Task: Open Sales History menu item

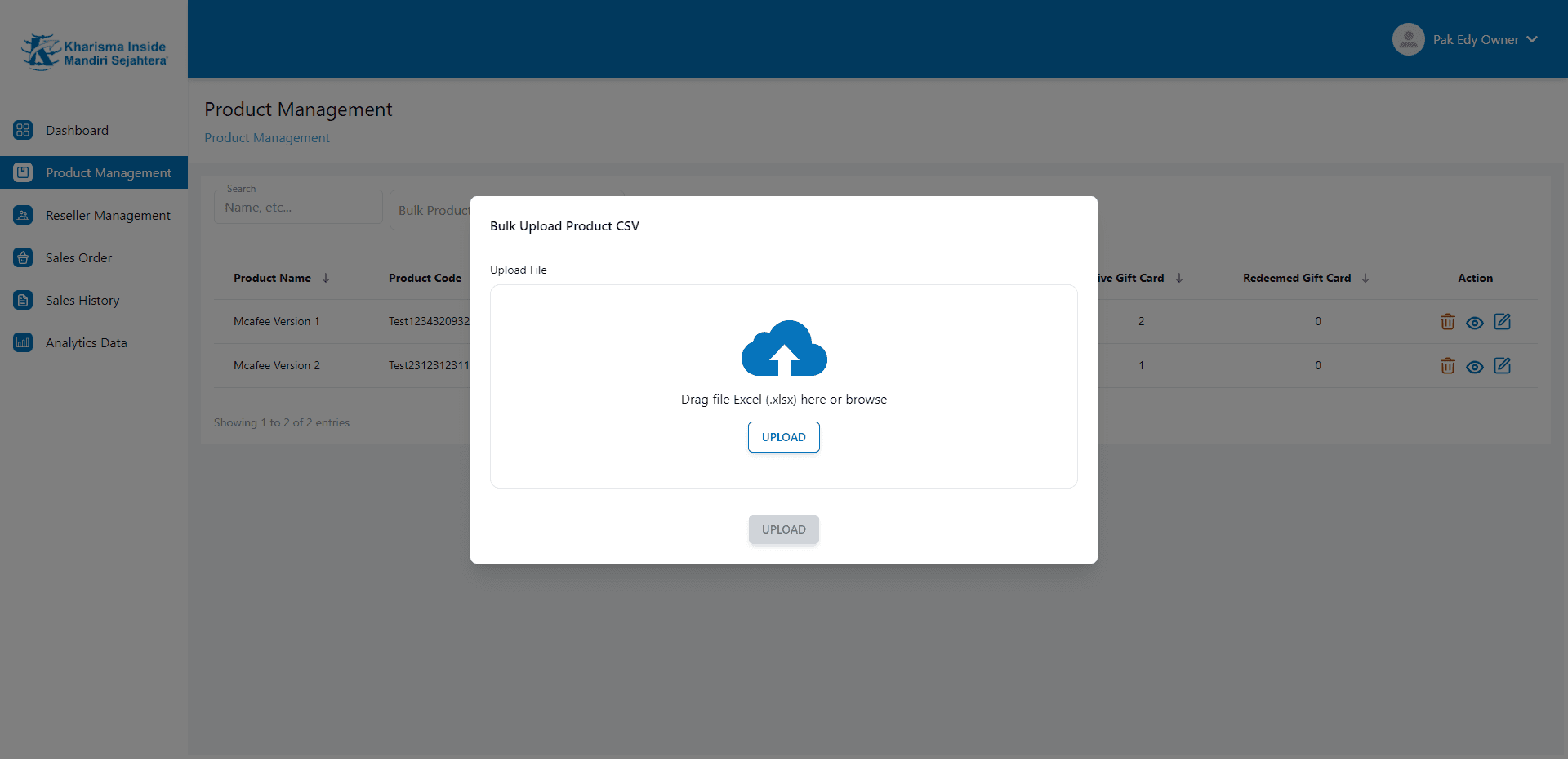Action: (x=94, y=300)
